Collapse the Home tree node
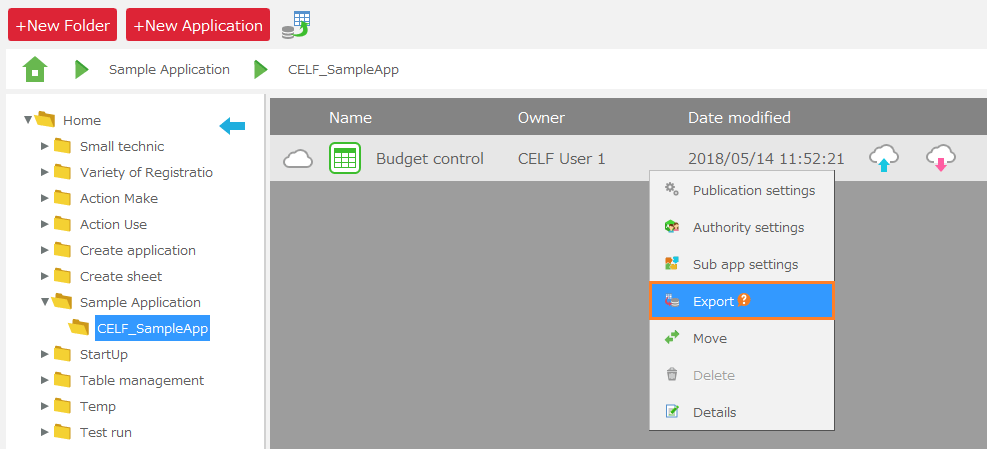 click(x=28, y=120)
